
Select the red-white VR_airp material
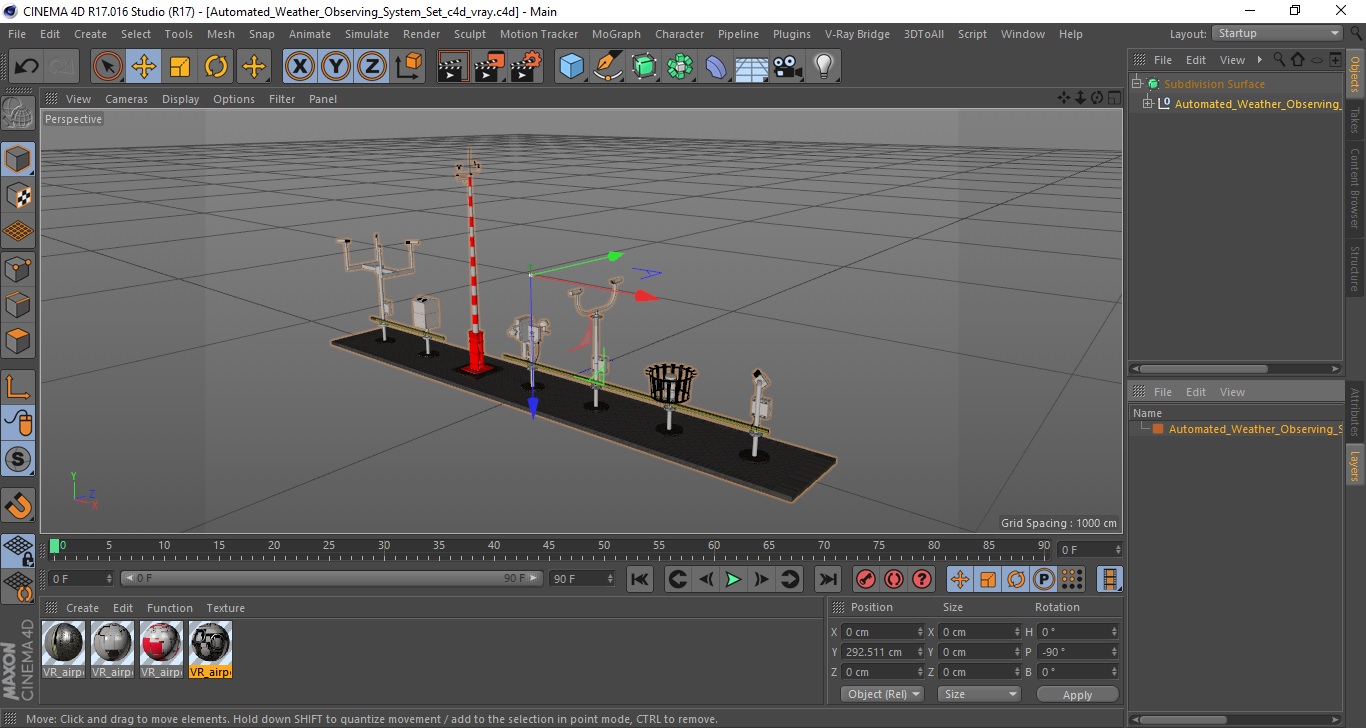click(162, 649)
